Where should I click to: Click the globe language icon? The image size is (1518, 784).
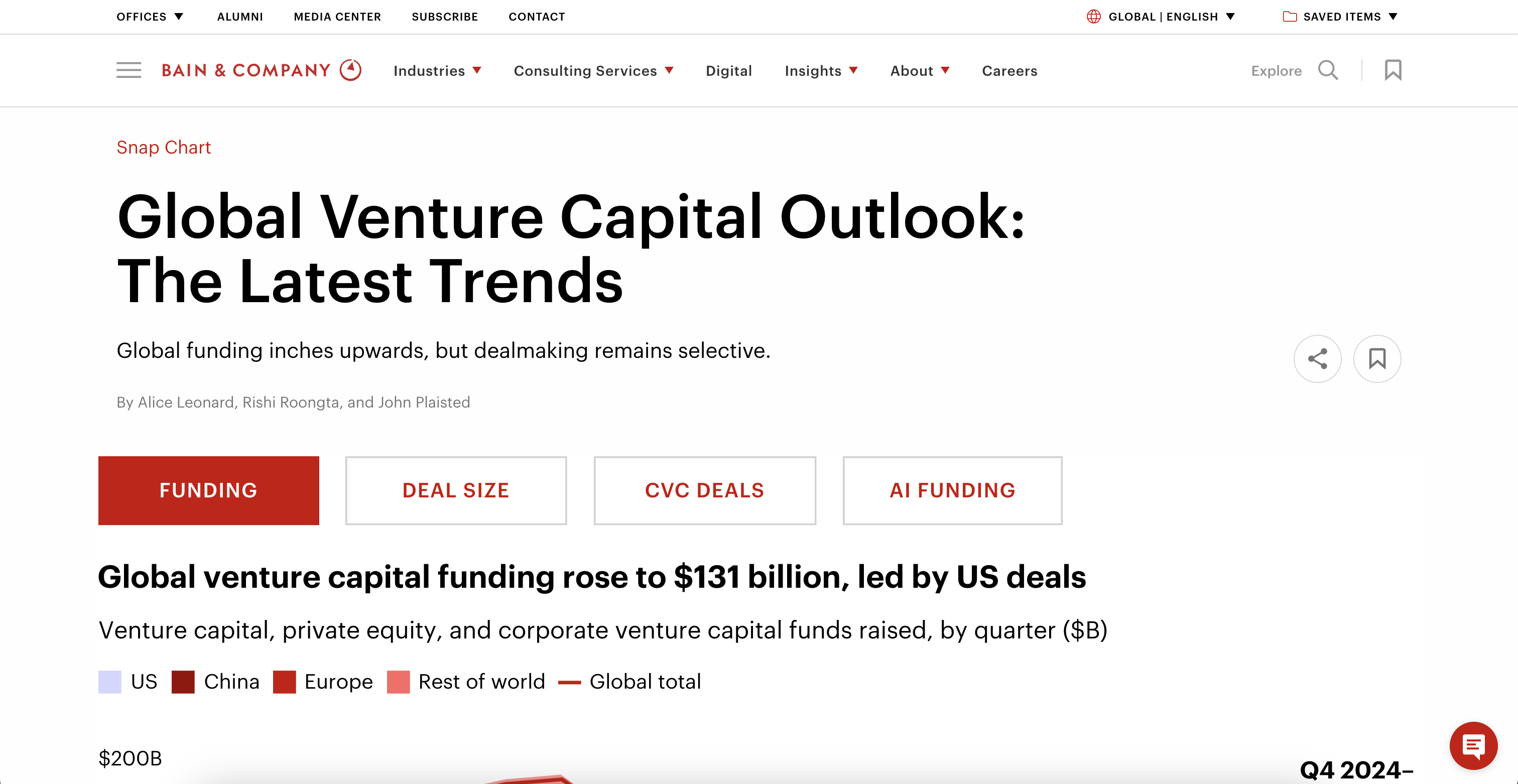(x=1093, y=17)
